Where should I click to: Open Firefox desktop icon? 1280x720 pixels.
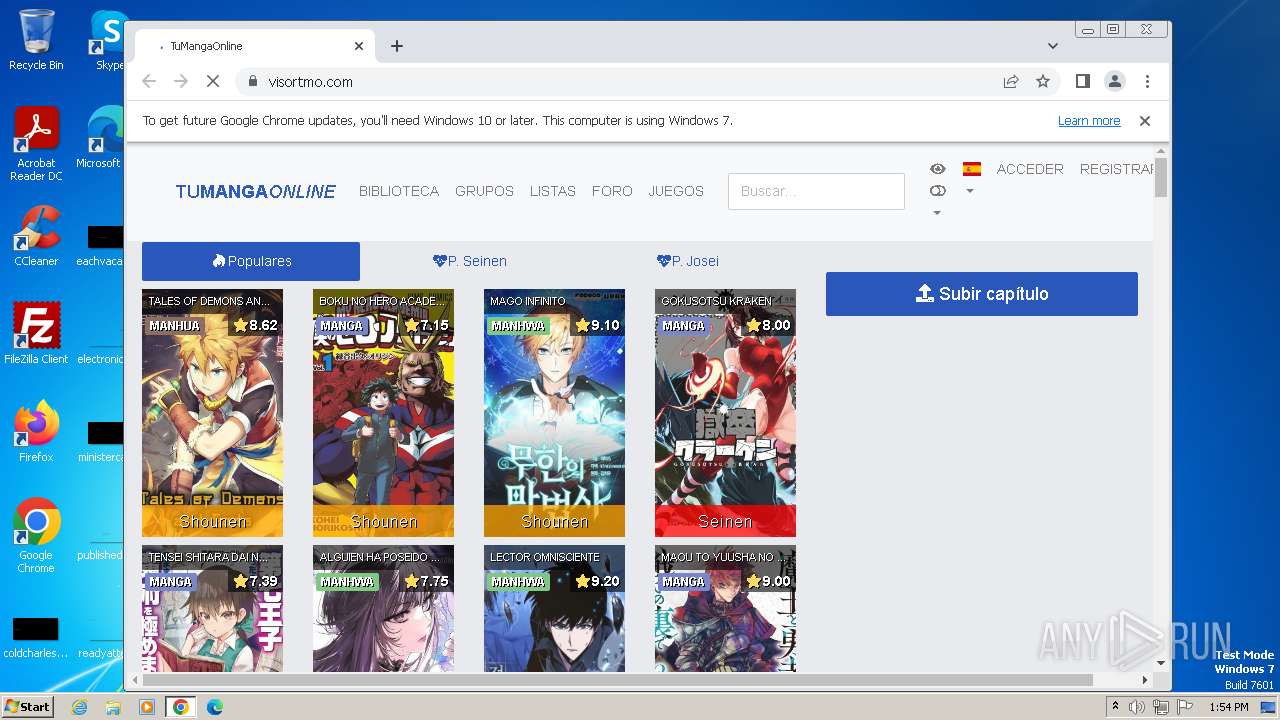(36, 431)
